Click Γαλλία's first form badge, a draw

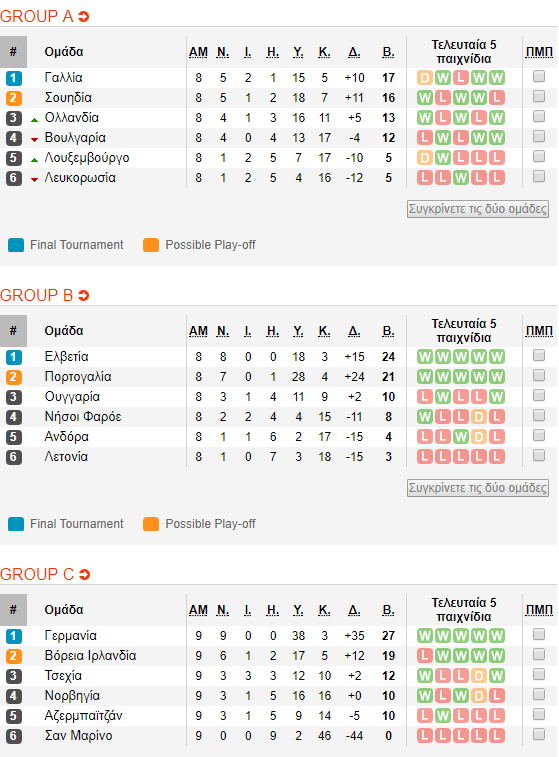(x=425, y=78)
